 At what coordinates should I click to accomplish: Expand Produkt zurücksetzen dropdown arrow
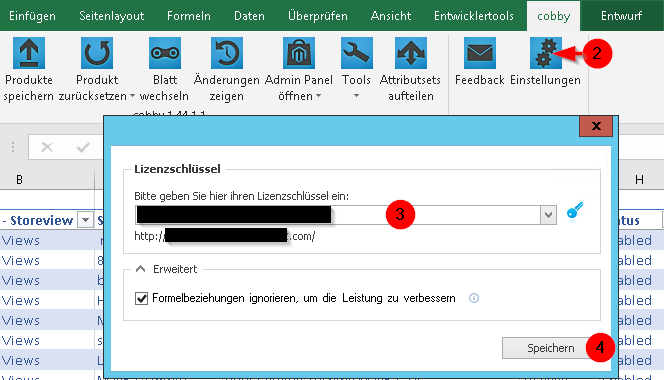click(133, 96)
